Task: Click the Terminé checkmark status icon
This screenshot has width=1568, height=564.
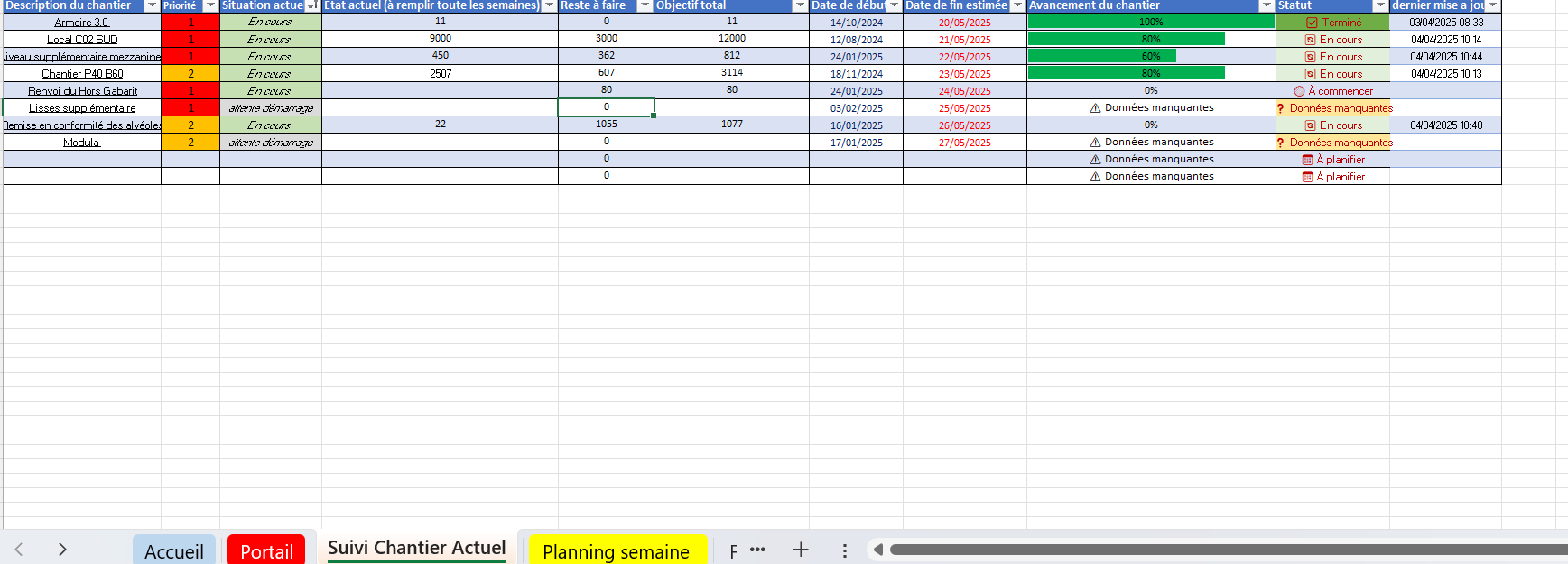Action: tap(1312, 23)
